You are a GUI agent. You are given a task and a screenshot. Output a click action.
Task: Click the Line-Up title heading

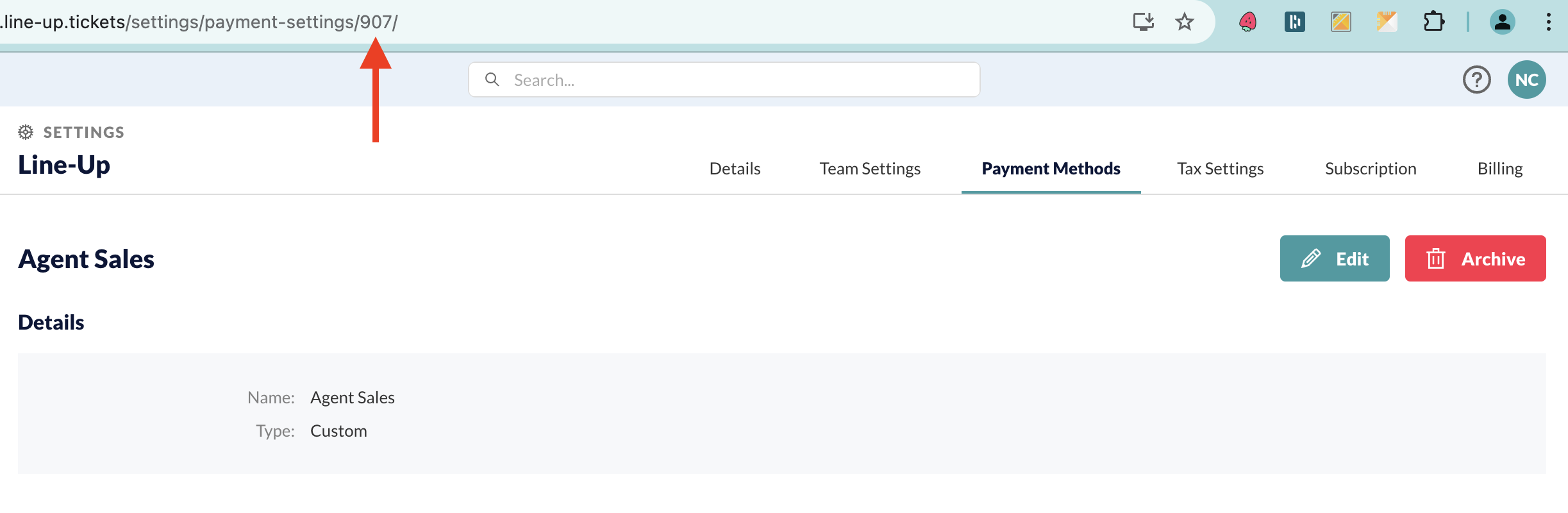[64, 165]
